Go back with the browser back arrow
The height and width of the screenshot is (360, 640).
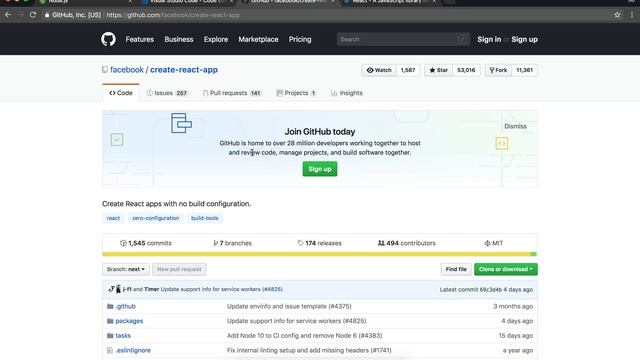click(x=8, y=15)
